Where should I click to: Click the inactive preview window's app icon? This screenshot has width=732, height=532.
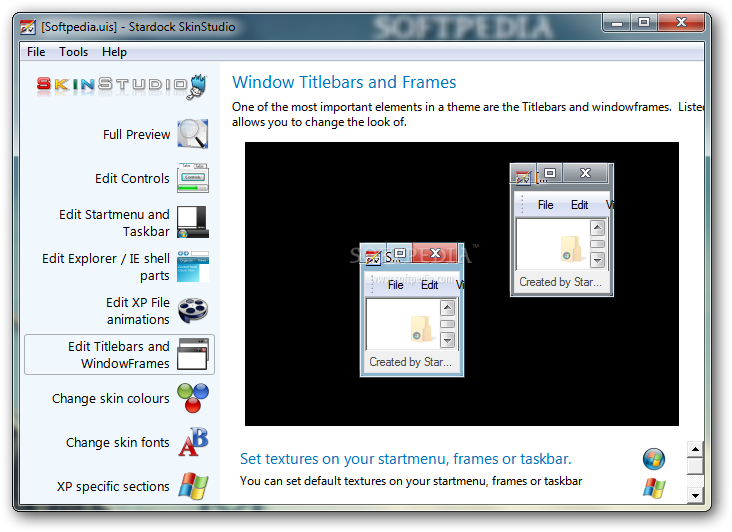click(x=523, y=177)
